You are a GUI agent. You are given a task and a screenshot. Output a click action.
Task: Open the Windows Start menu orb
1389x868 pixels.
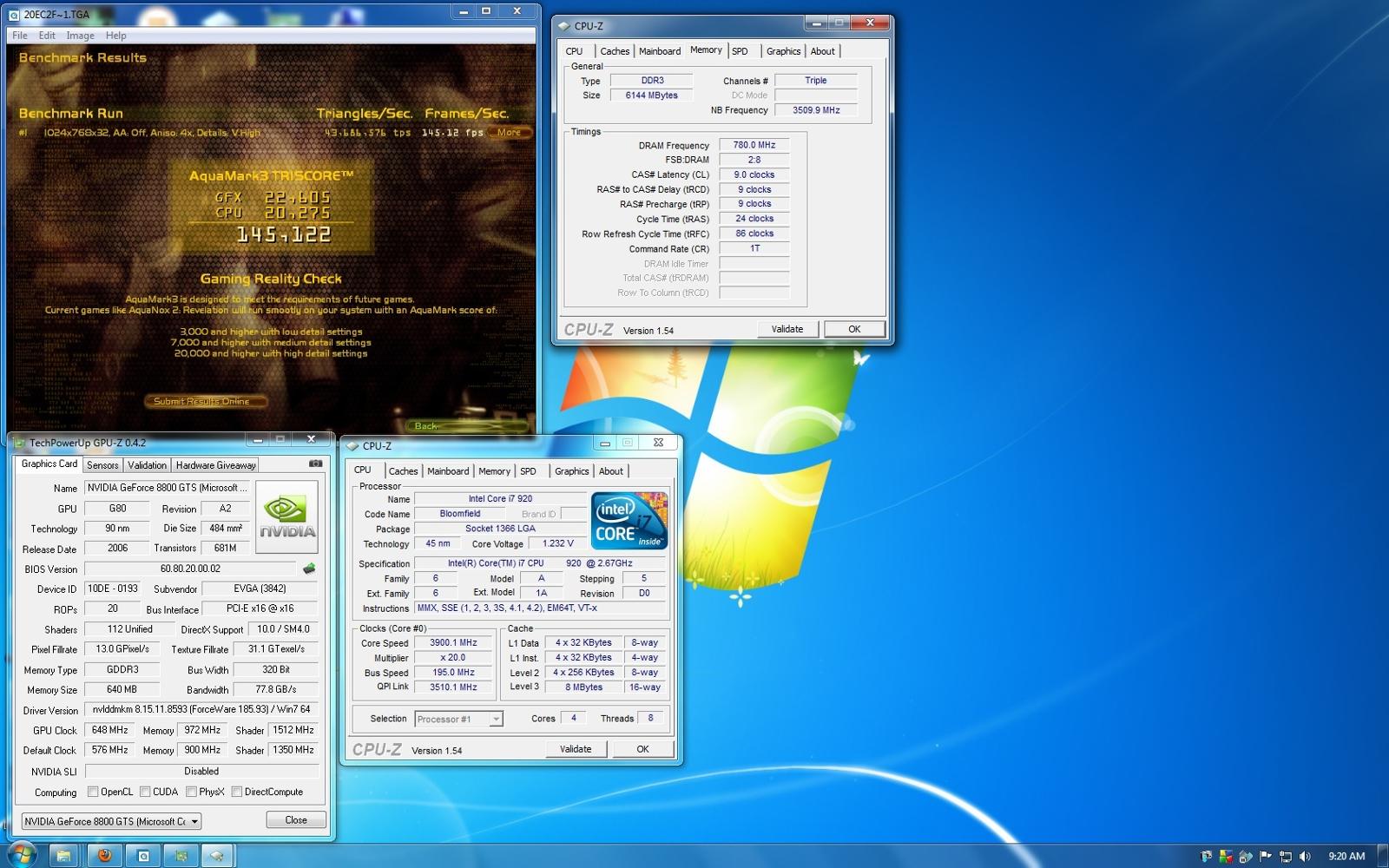tap(21, 855)
